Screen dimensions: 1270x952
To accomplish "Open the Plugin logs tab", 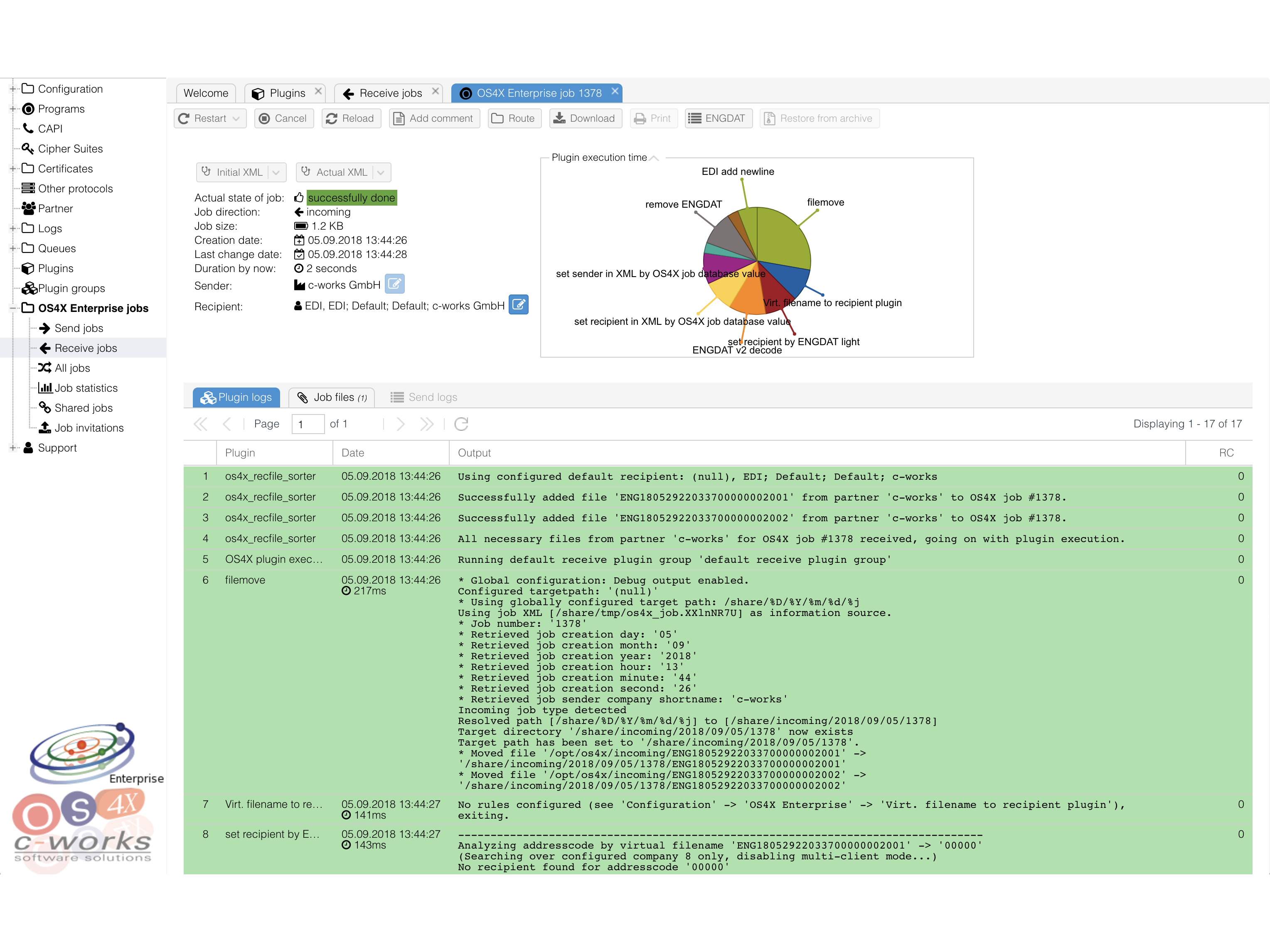I will tap(236, 397).
